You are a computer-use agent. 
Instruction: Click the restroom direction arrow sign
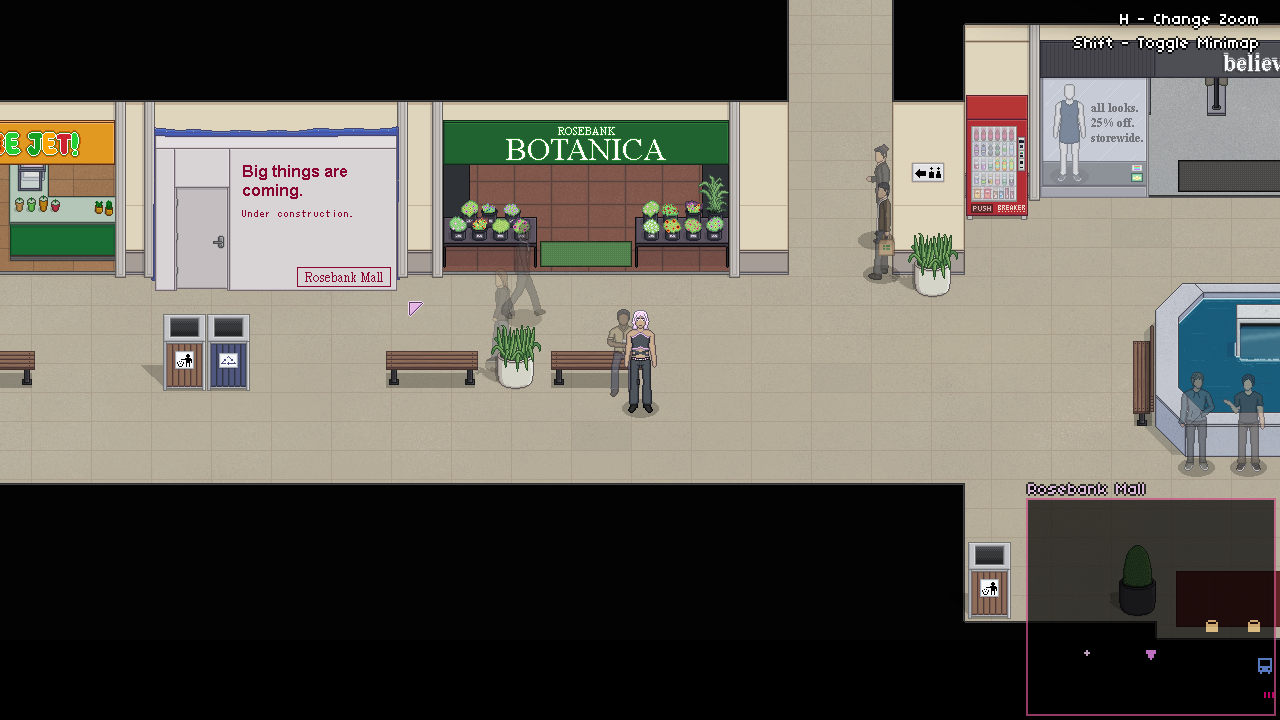(x=928, y=173)
